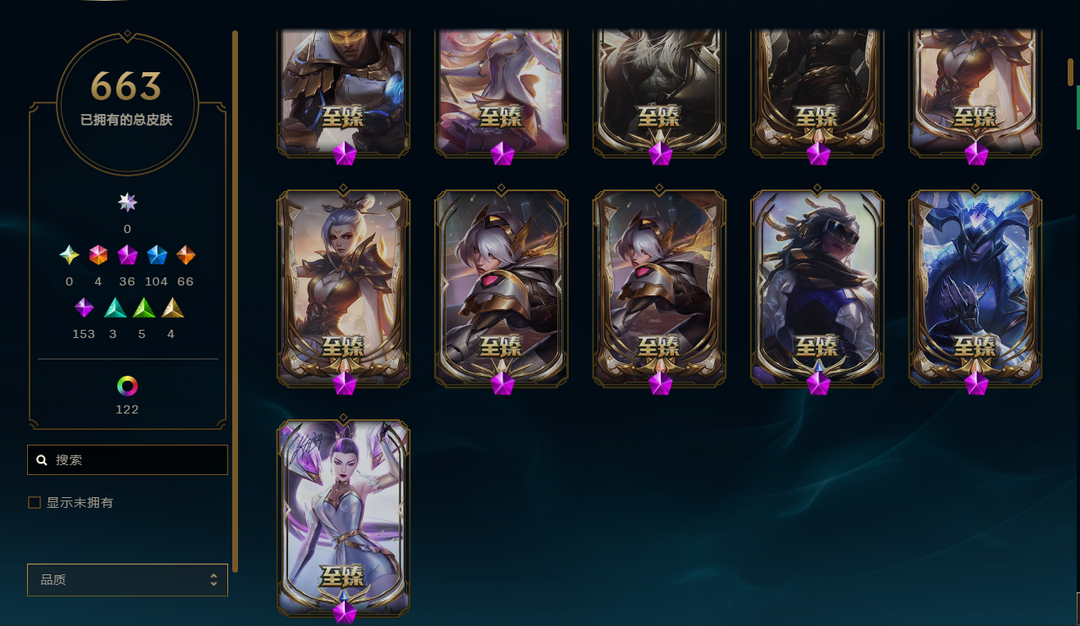Open the signed purple crystal lady skin

coord(344,517)
